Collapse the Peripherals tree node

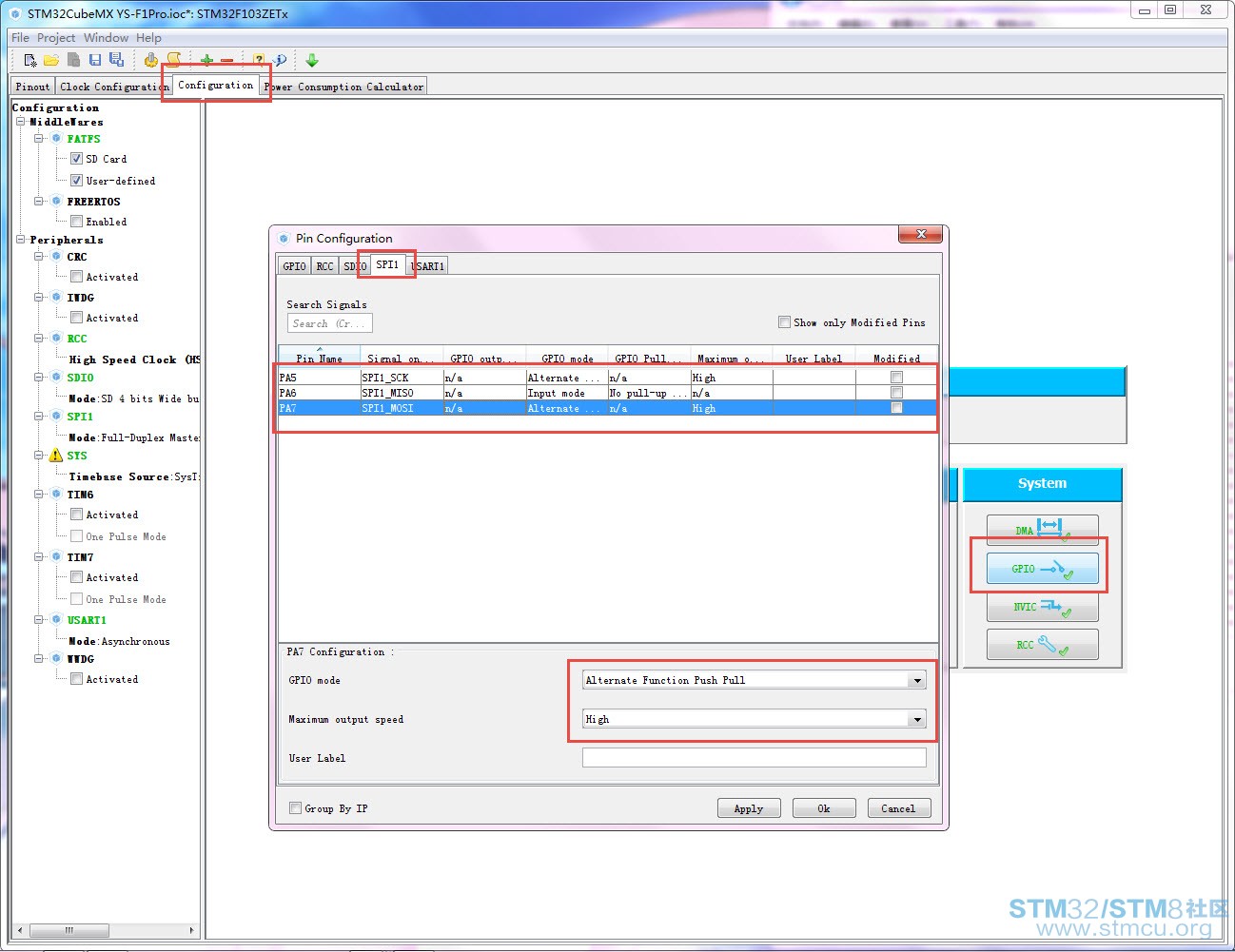point(21,240)
